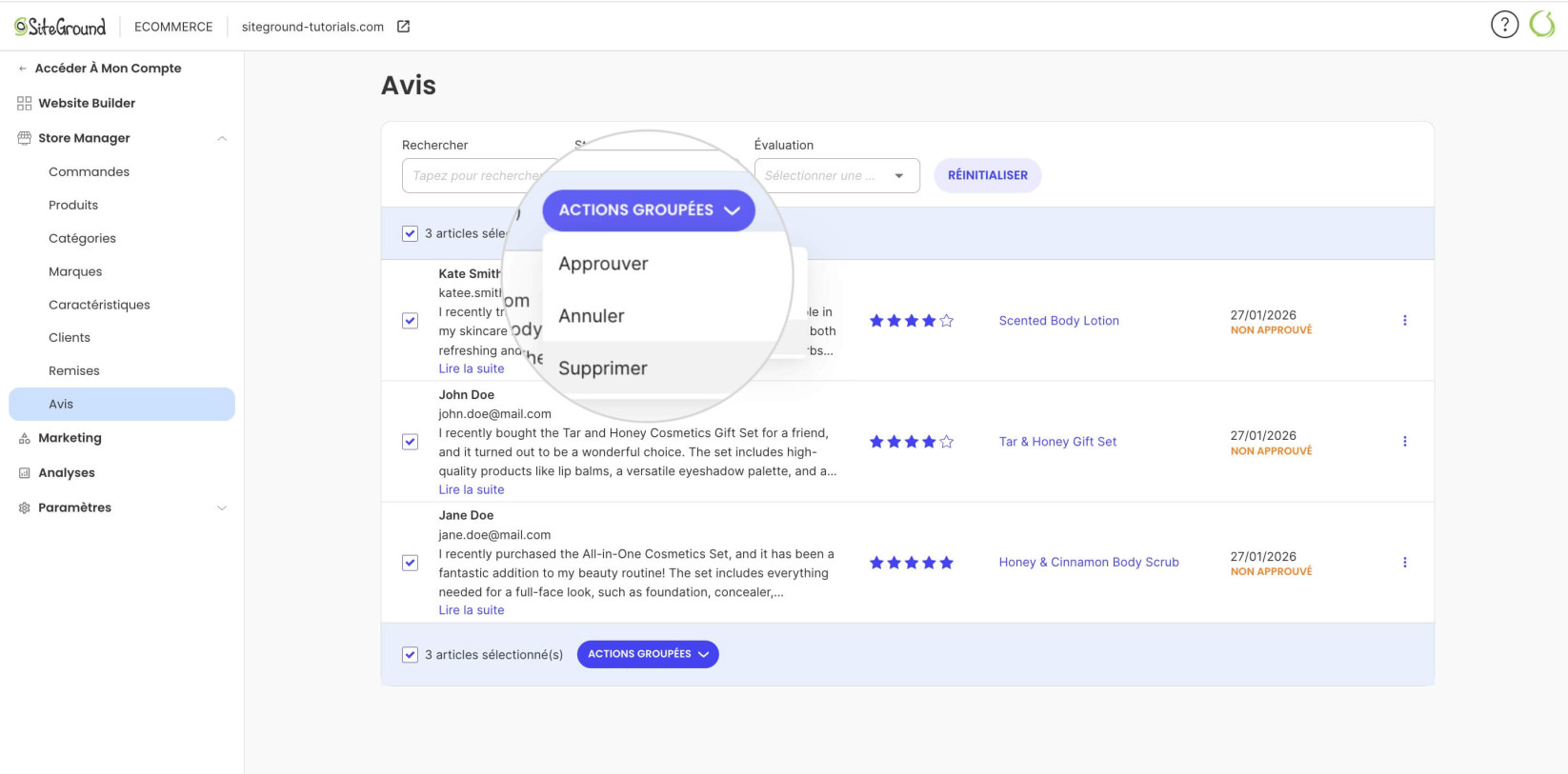Open the magnified Actions Groupées dropdown
Image resolution: width=1568 pixels, height=774 pixels.
[649, 210]
